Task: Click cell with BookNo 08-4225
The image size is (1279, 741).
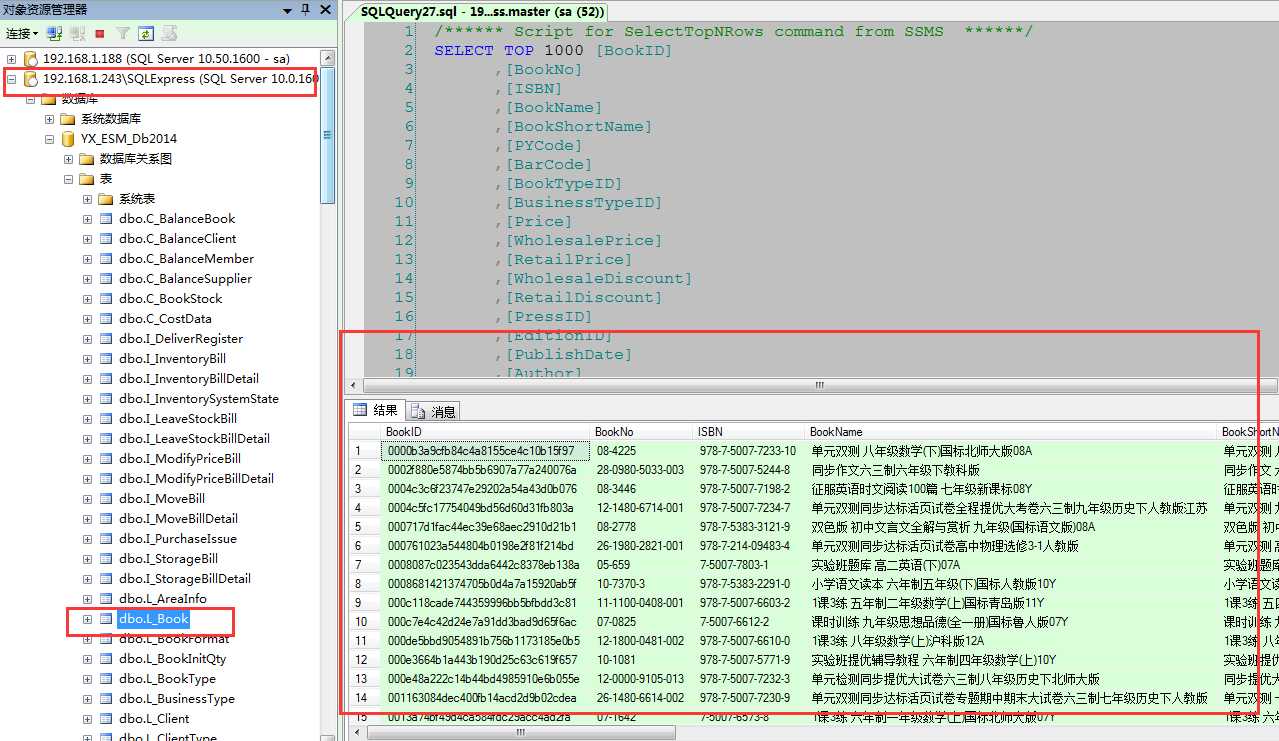Action: click(643, 451)
